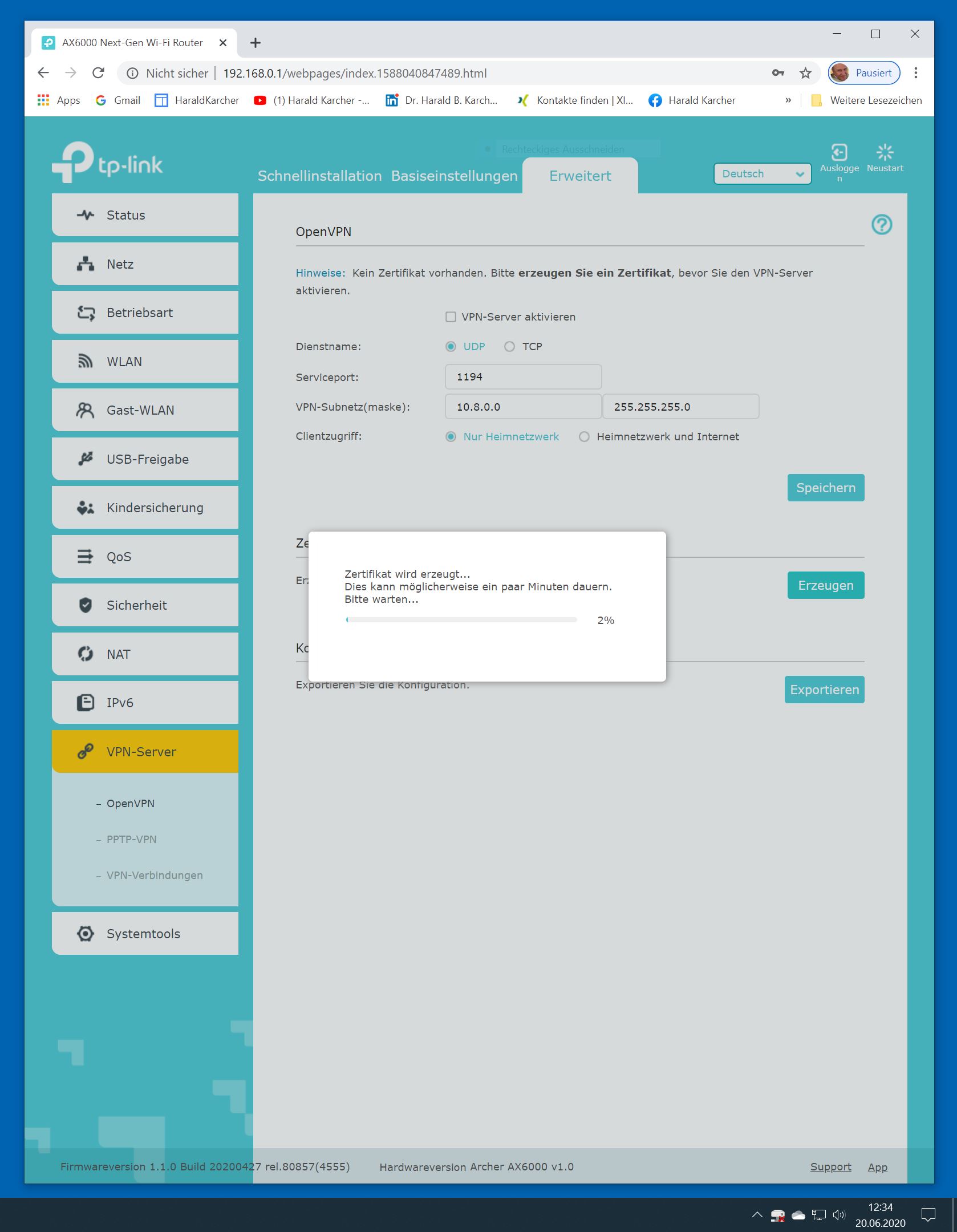Screen dimensions: 957x1232
Task: Open OpenVPN submenu item
Action: tap(131, 803)
